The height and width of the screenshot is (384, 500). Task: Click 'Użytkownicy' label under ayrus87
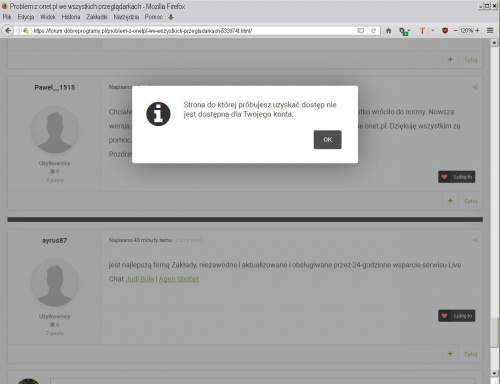[54, 316]
